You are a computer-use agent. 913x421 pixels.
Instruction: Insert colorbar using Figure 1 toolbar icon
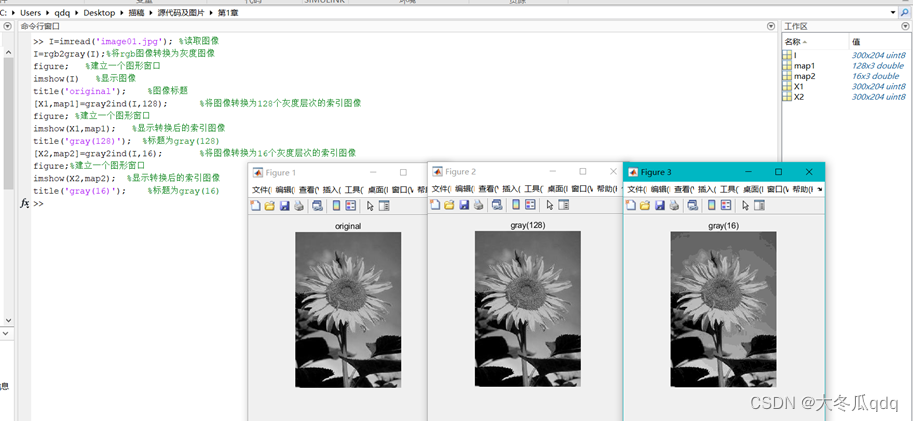[x=337, y=206]
